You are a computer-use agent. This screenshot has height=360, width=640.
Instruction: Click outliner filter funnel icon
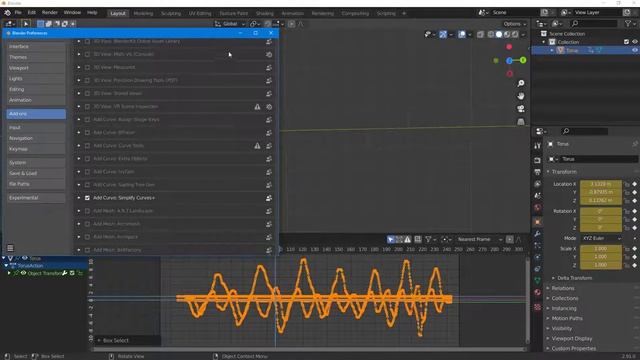click(628, 24)
